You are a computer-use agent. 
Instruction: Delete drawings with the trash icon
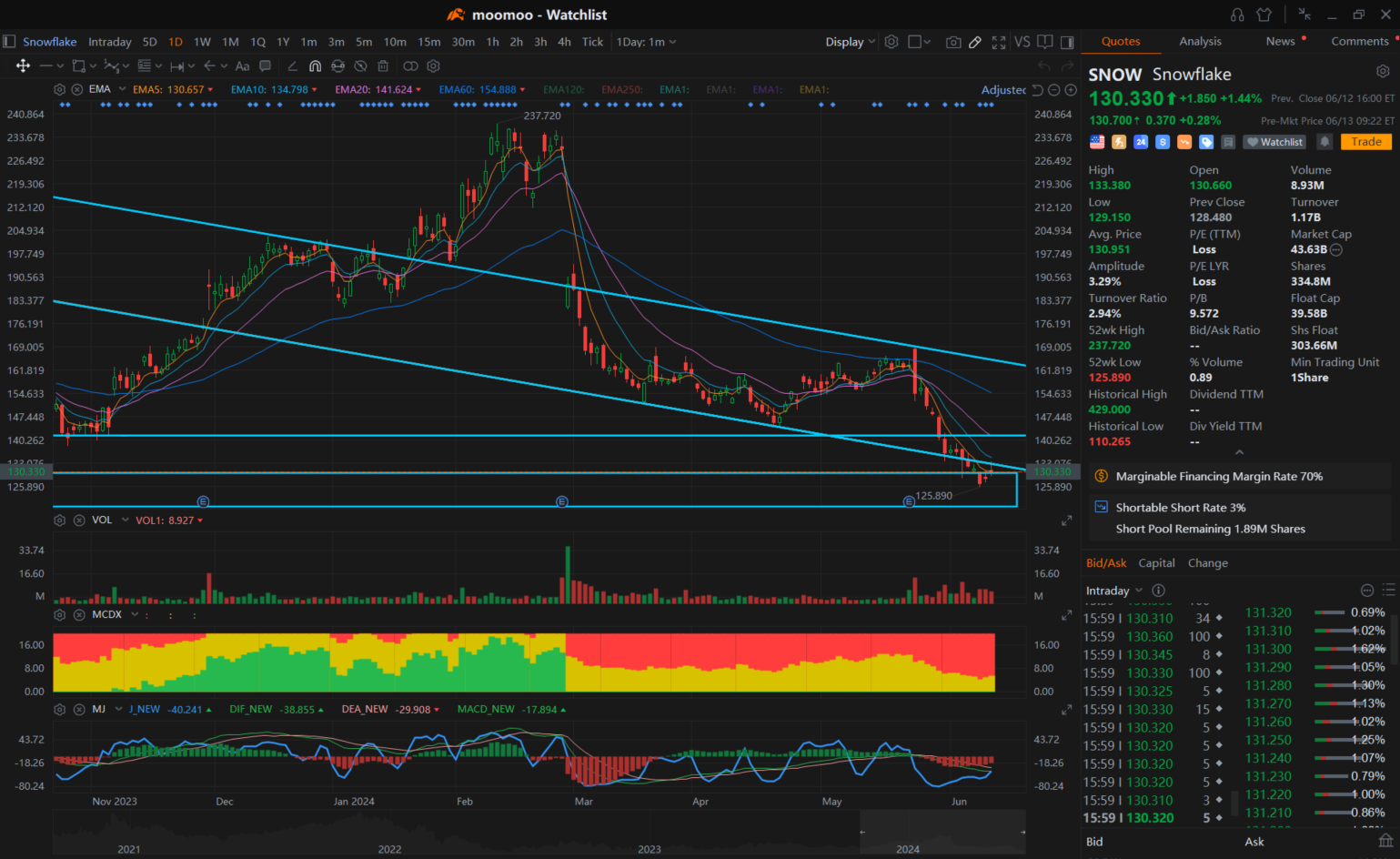[x=383, y=66]
